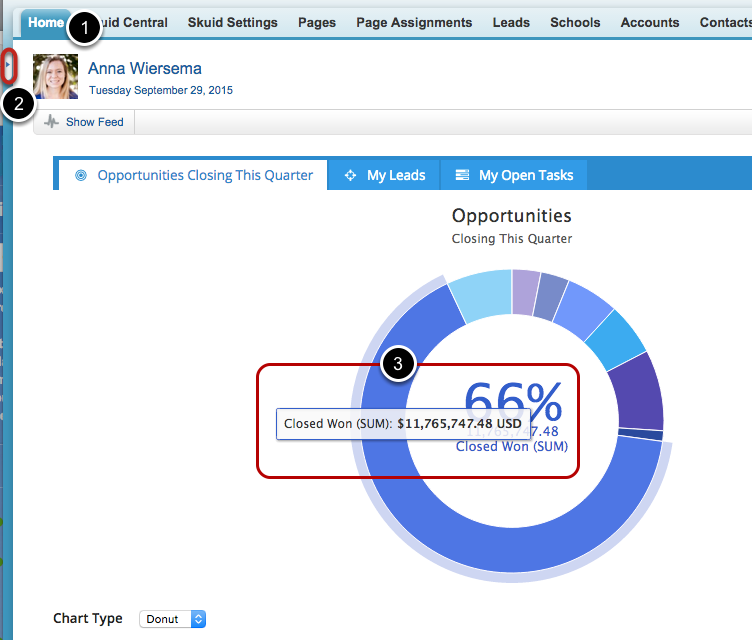
Task: Open Anna Wiersema's profile photo
Action: tap(56, 77)
